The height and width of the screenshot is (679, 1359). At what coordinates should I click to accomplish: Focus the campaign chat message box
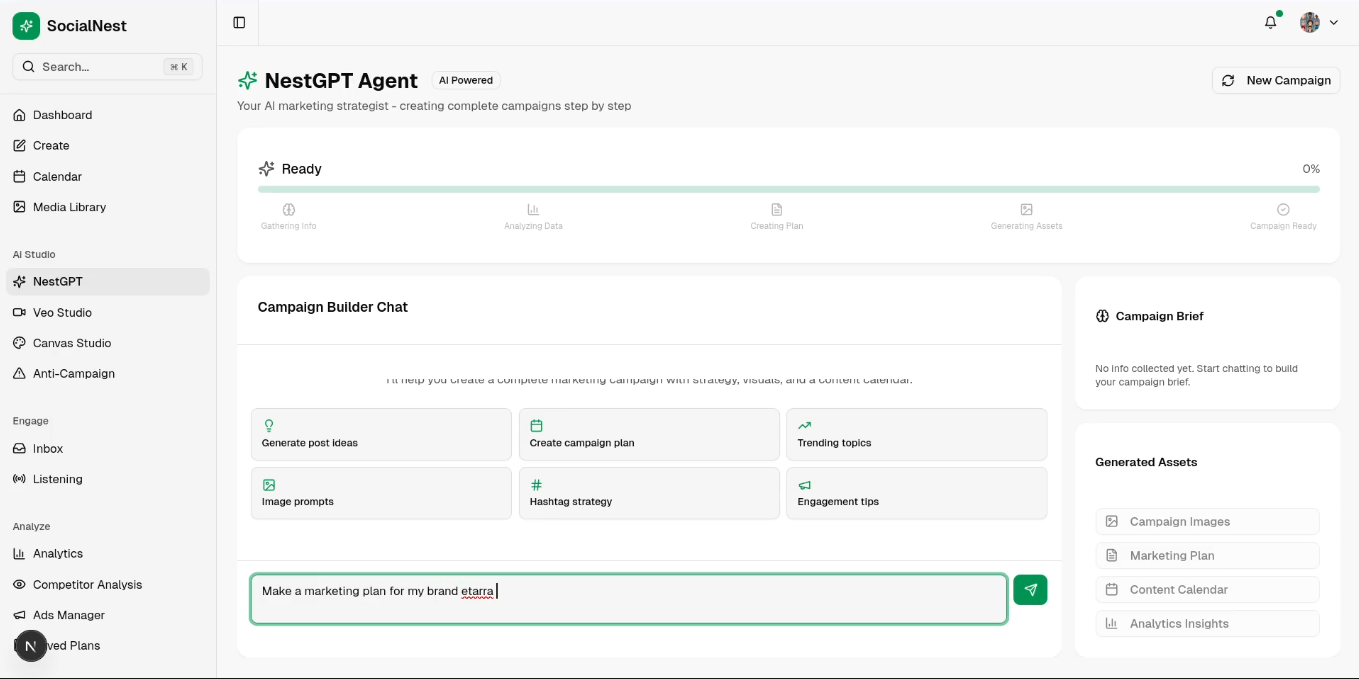[628, 599]
